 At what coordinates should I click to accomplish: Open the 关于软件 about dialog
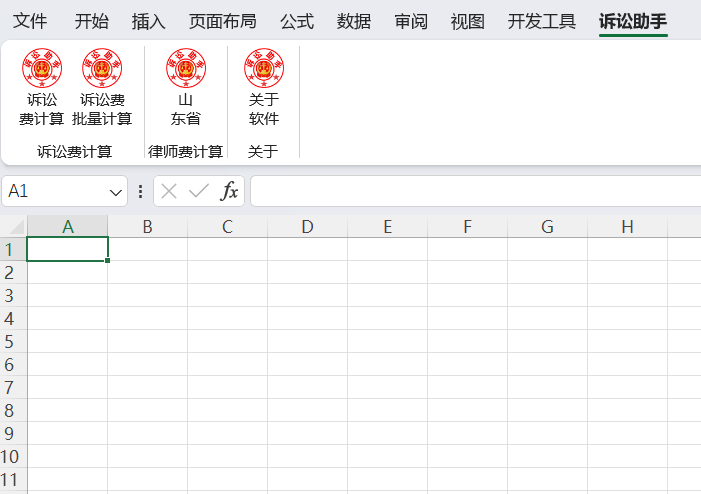click(x=263, y=88)
